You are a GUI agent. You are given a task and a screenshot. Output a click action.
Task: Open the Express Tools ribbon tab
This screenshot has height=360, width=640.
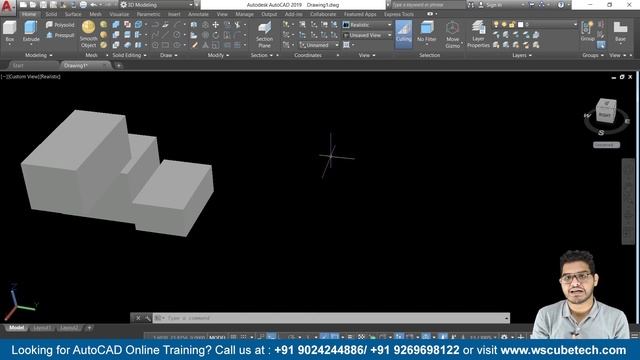[398, 14]
